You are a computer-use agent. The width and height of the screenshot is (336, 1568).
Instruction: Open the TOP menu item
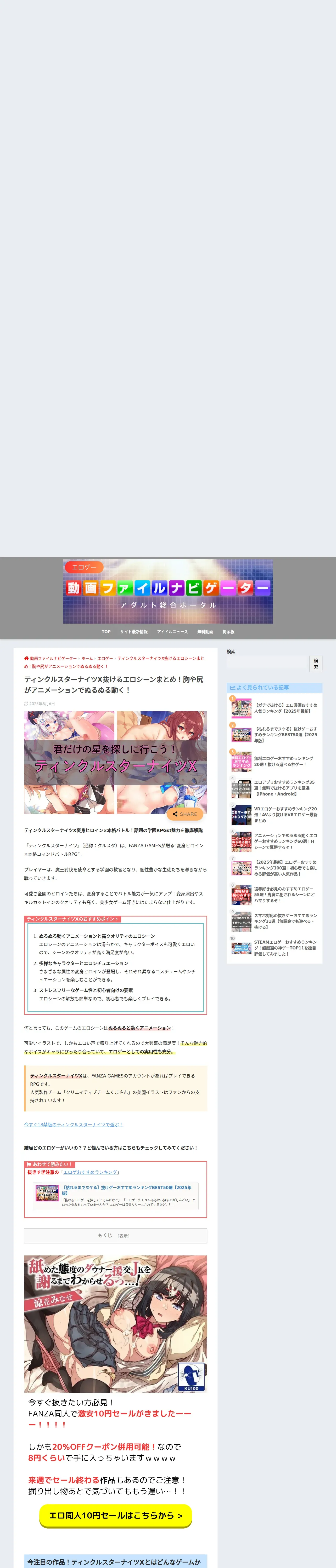[x=106, y=632]
